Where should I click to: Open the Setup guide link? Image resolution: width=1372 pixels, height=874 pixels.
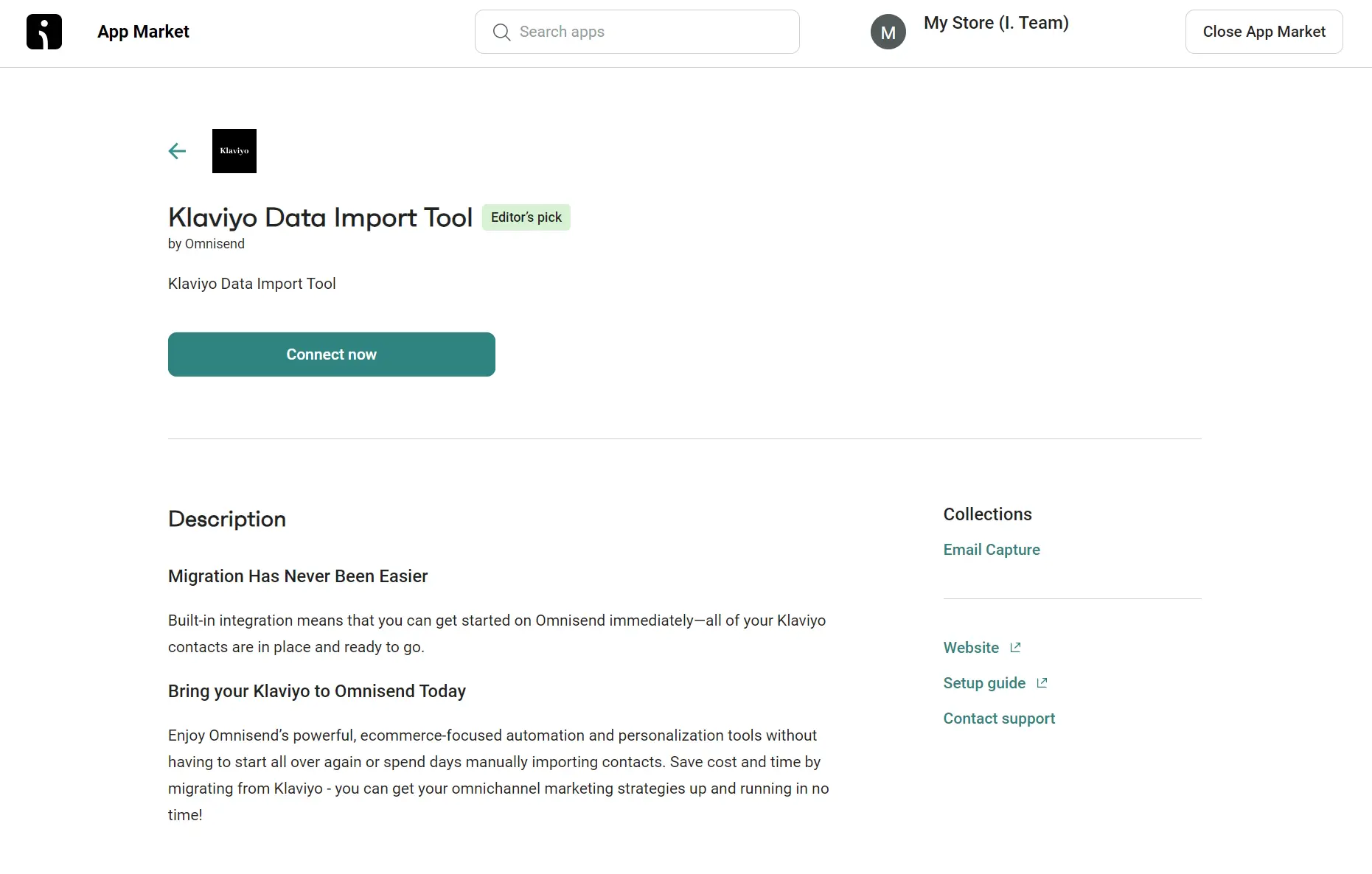[x=984, y=683]
